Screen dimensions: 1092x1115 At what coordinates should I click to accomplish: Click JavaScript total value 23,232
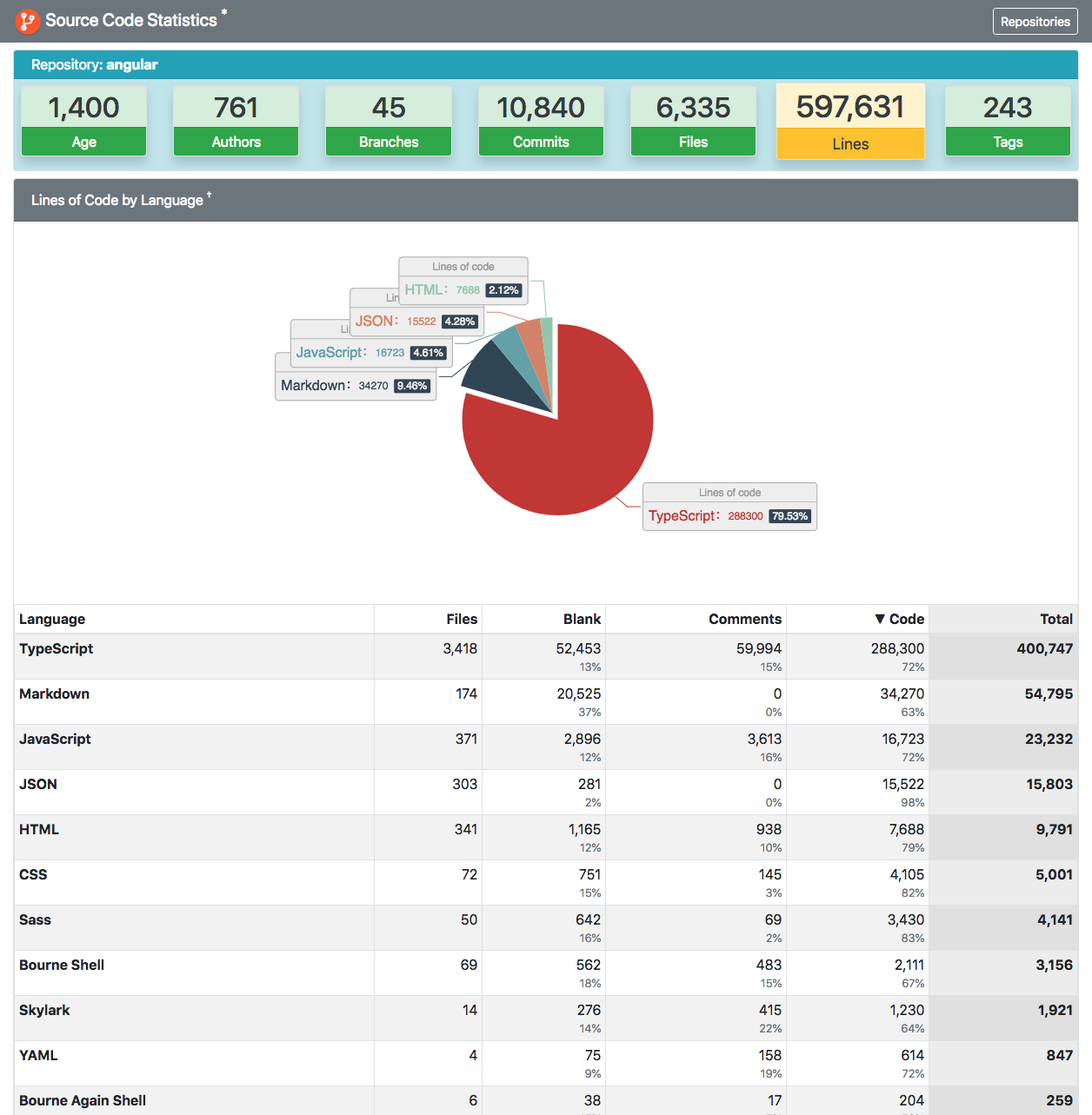coord(1049,739)
